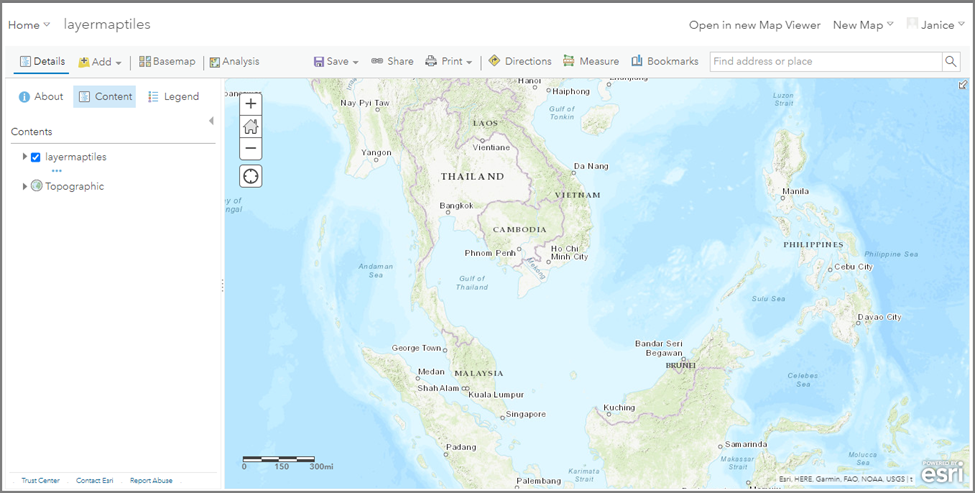Select the layermaptiles layer name

(x=76, y=157)
